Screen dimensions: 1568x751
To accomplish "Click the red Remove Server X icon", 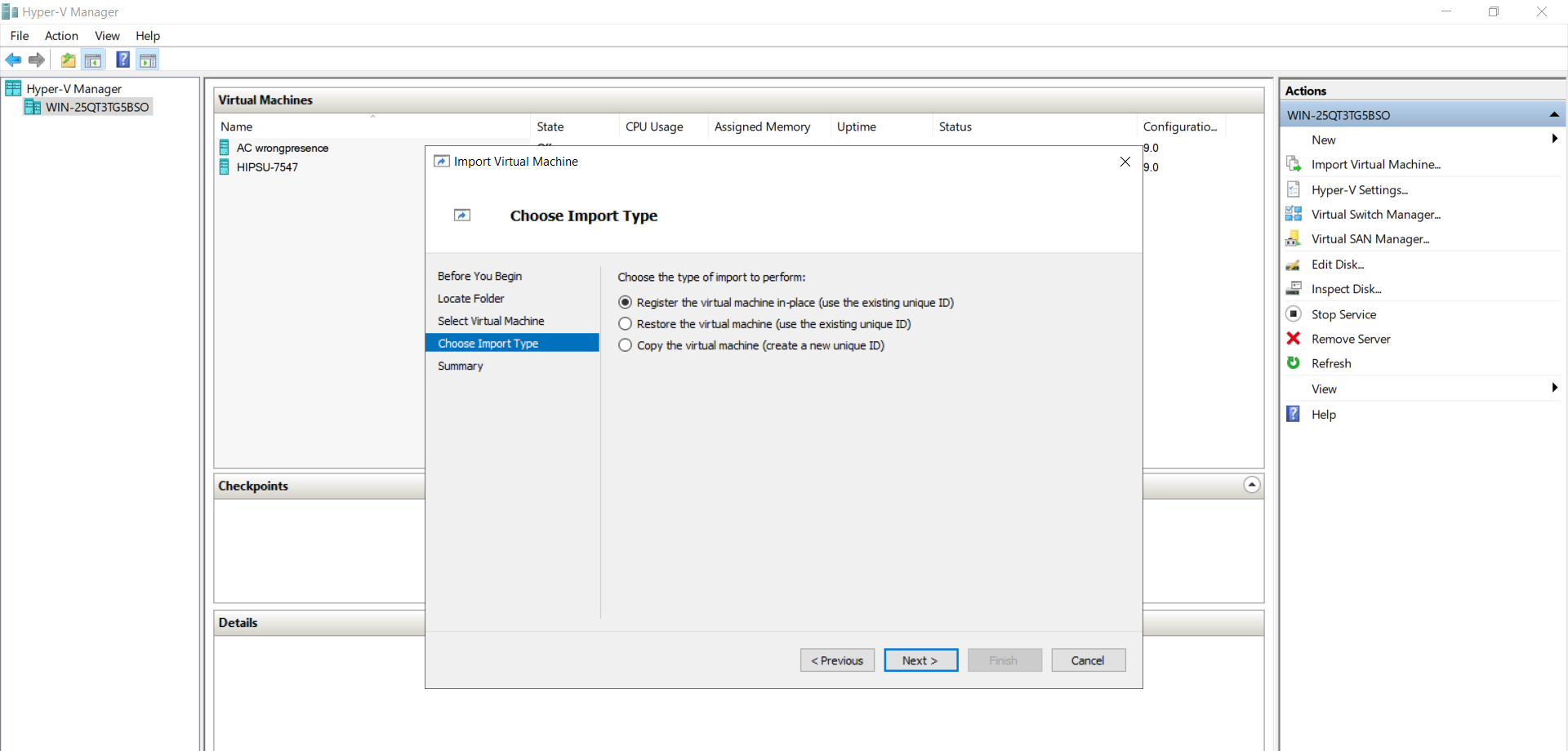I will pos(1294,338).
